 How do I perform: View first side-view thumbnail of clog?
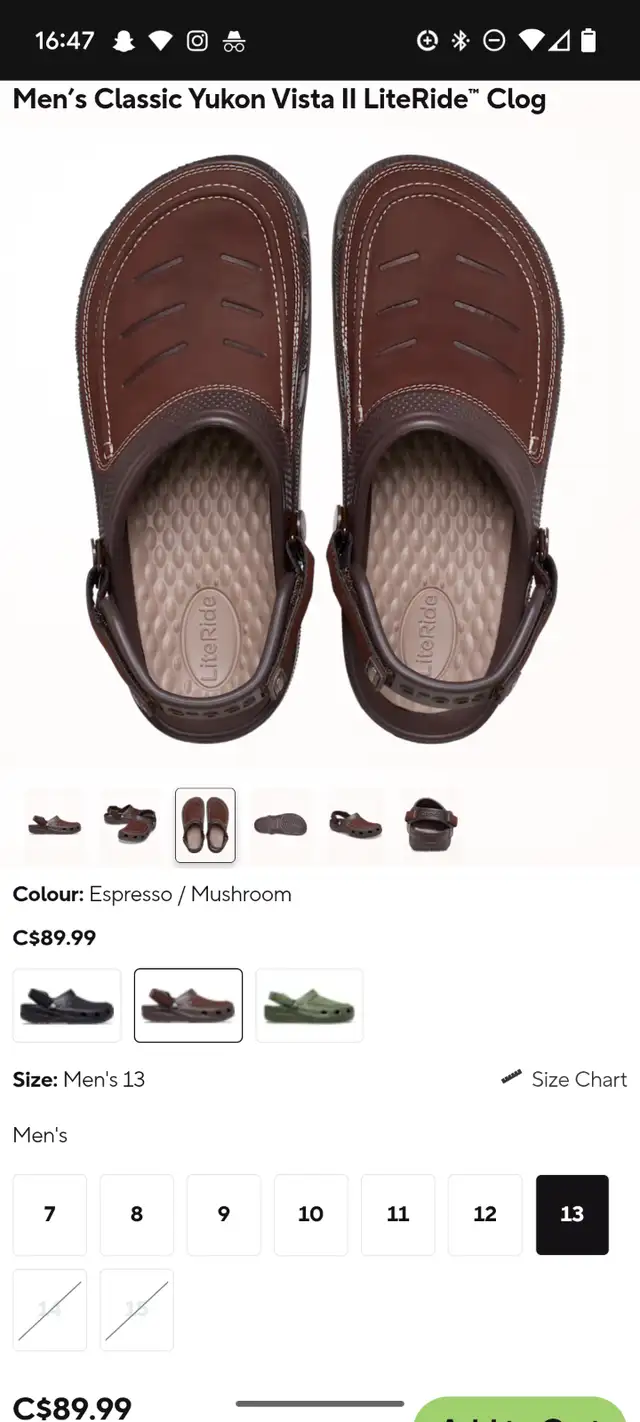tap(54, 825)
